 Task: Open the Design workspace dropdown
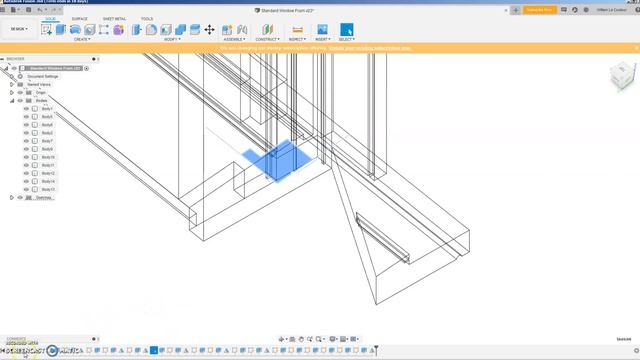[19, 29]
